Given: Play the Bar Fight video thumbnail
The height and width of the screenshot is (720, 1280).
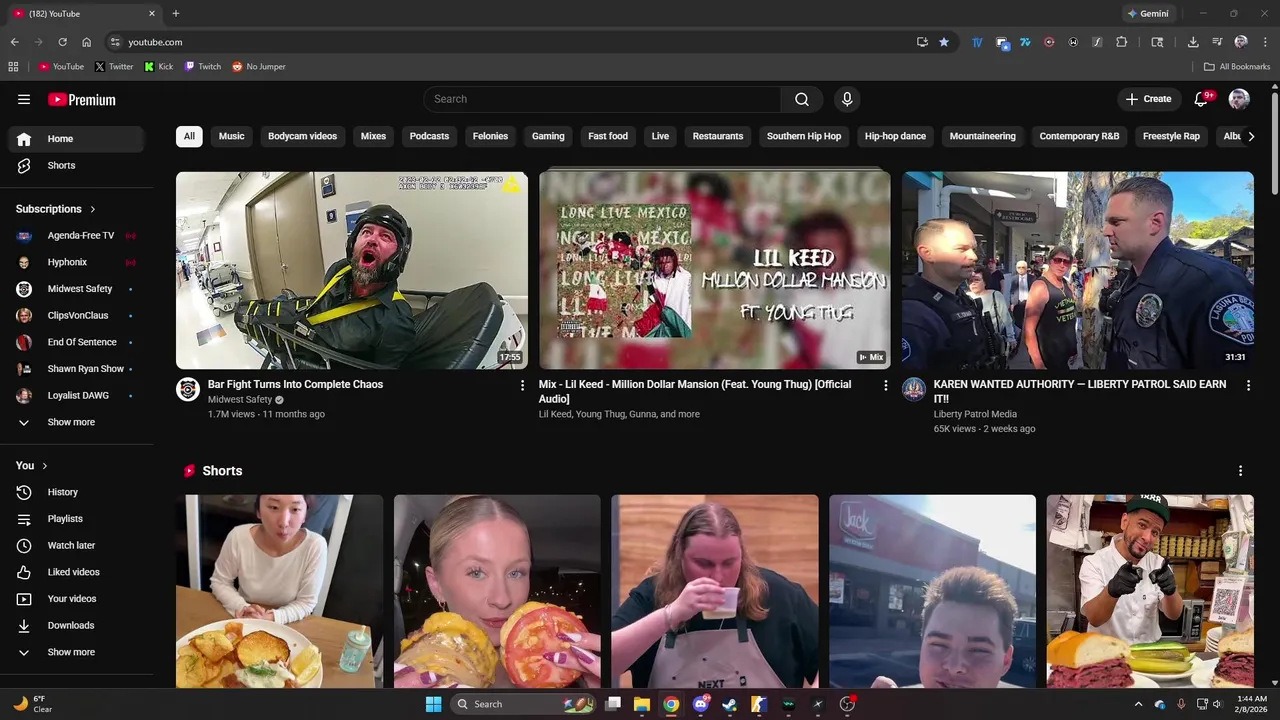Looking at the screenshot, I should (x=352, y=270).
